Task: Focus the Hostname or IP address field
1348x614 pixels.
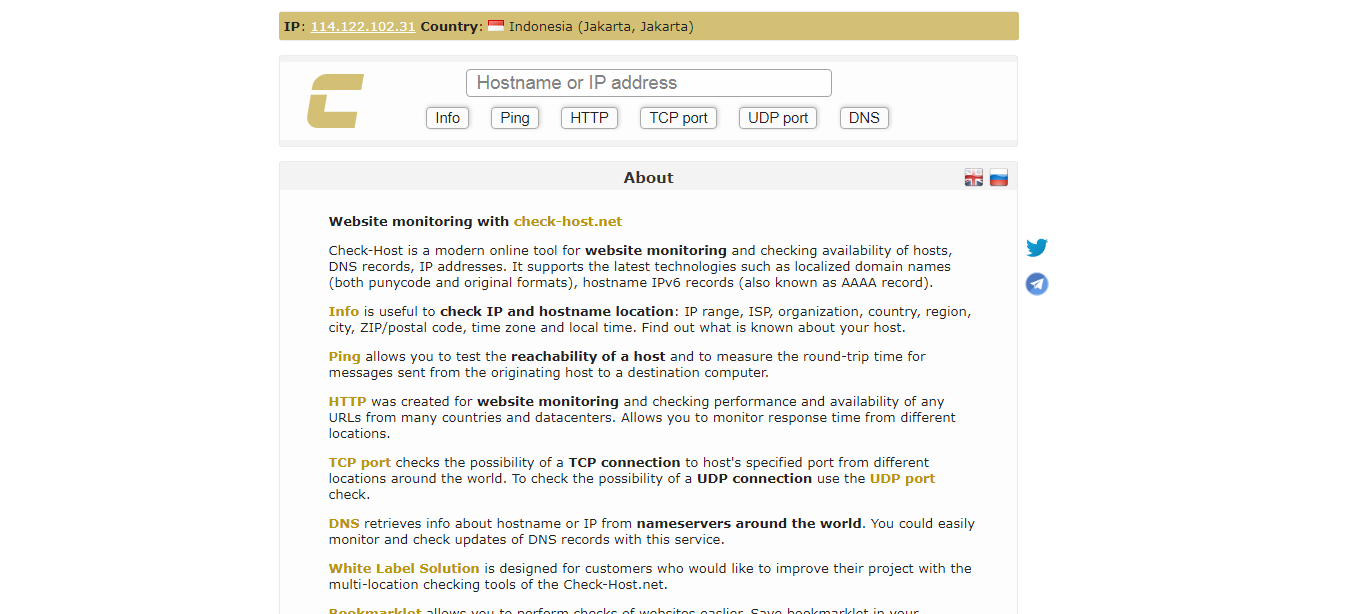Action: pos(648,83)
